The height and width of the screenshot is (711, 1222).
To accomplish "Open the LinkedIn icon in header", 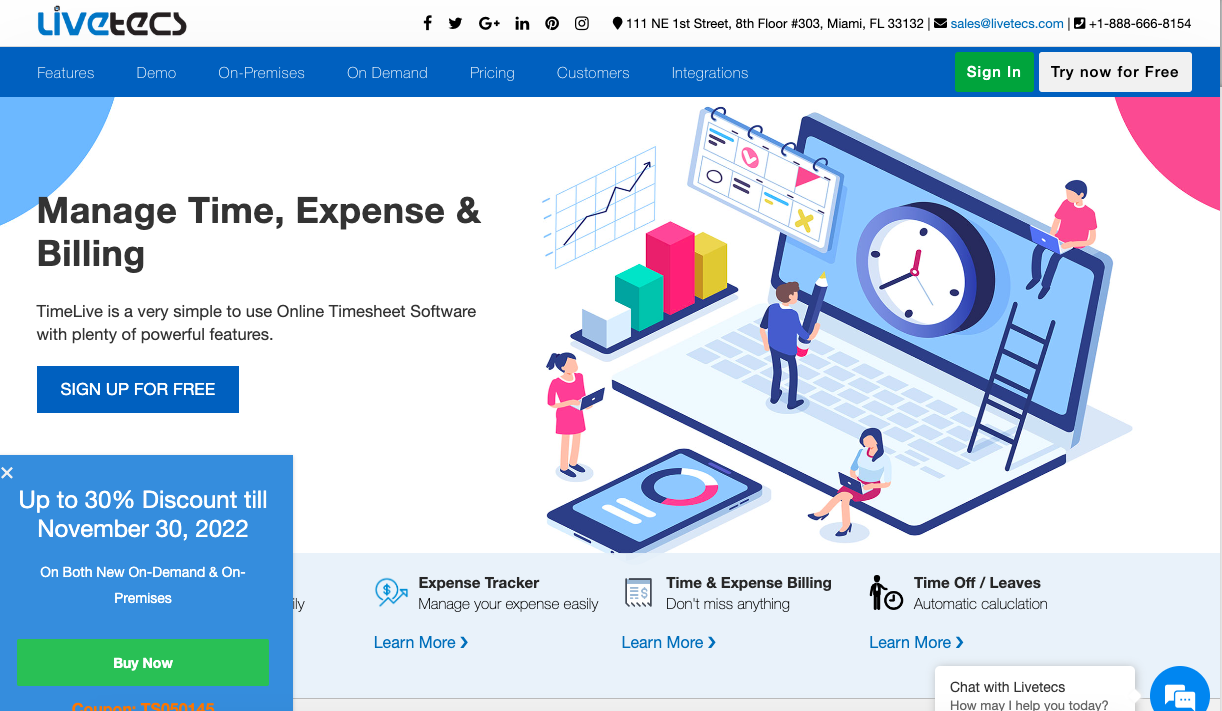I will (x=522, y=23).
